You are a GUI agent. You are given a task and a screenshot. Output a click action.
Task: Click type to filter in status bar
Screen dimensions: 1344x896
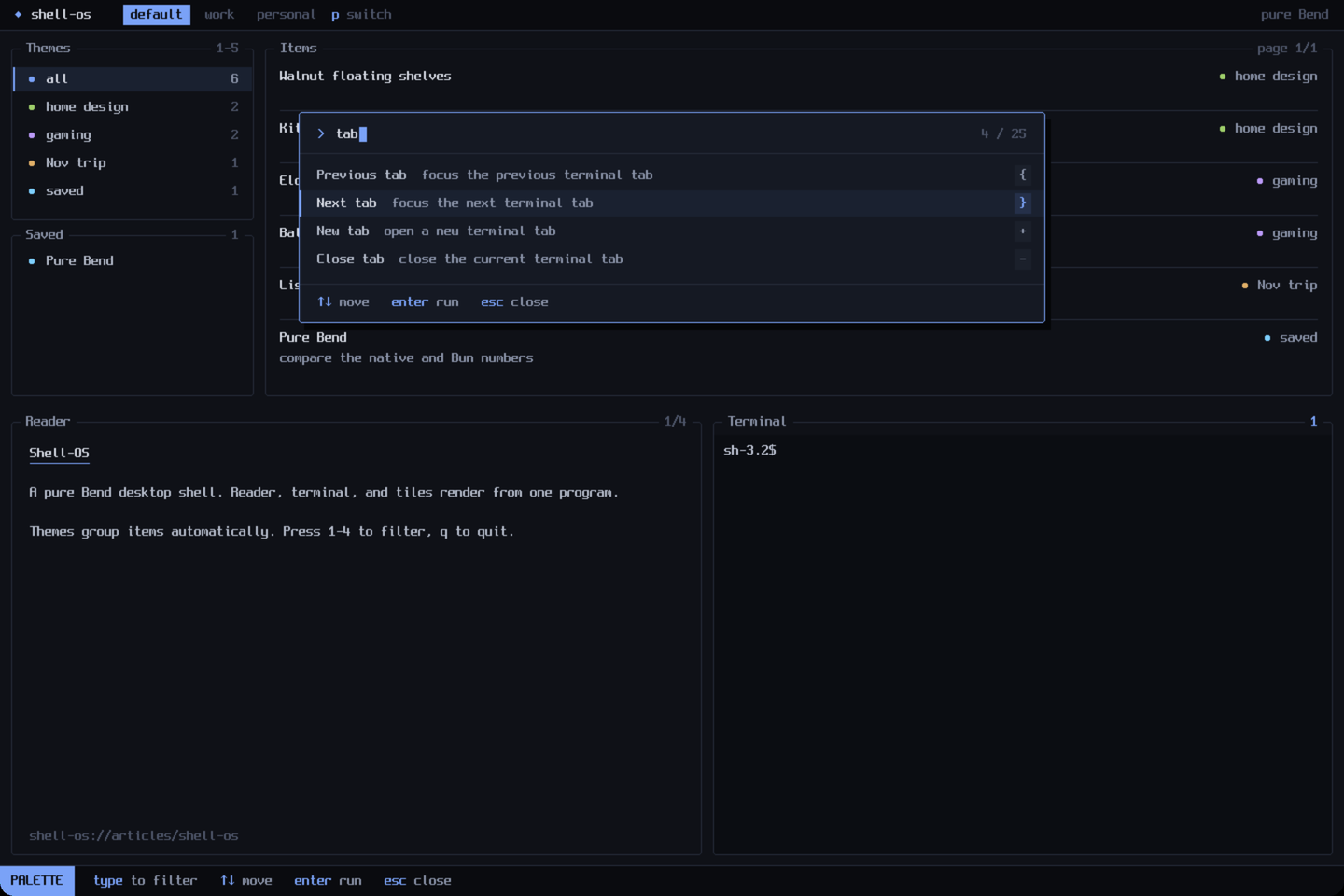coord(145,880)
